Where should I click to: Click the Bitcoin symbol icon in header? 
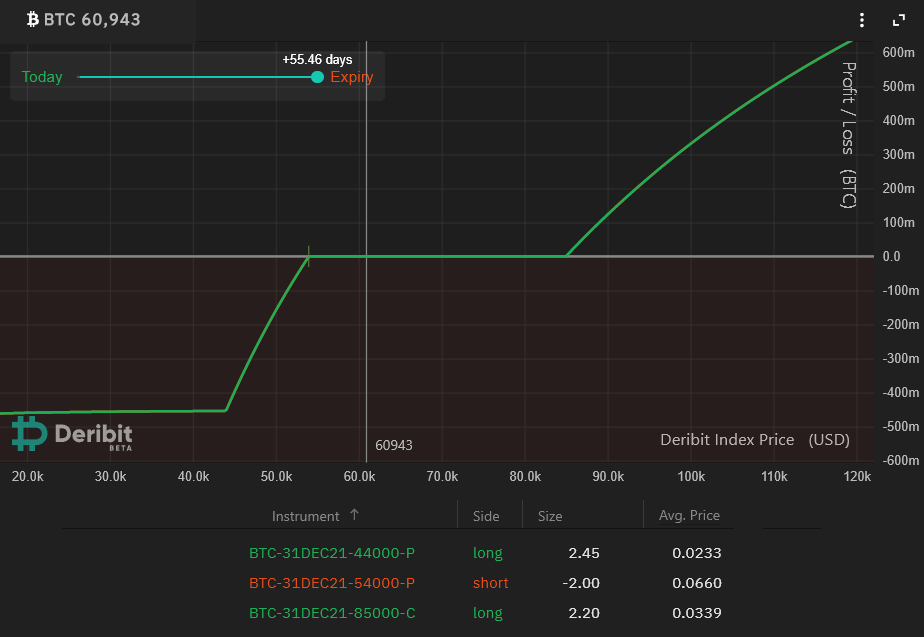click(32, 20)
